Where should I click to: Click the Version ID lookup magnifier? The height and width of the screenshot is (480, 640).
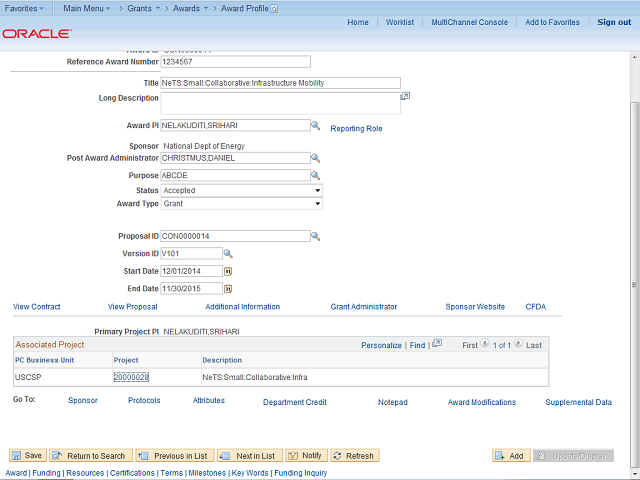[x=228, y=254]
